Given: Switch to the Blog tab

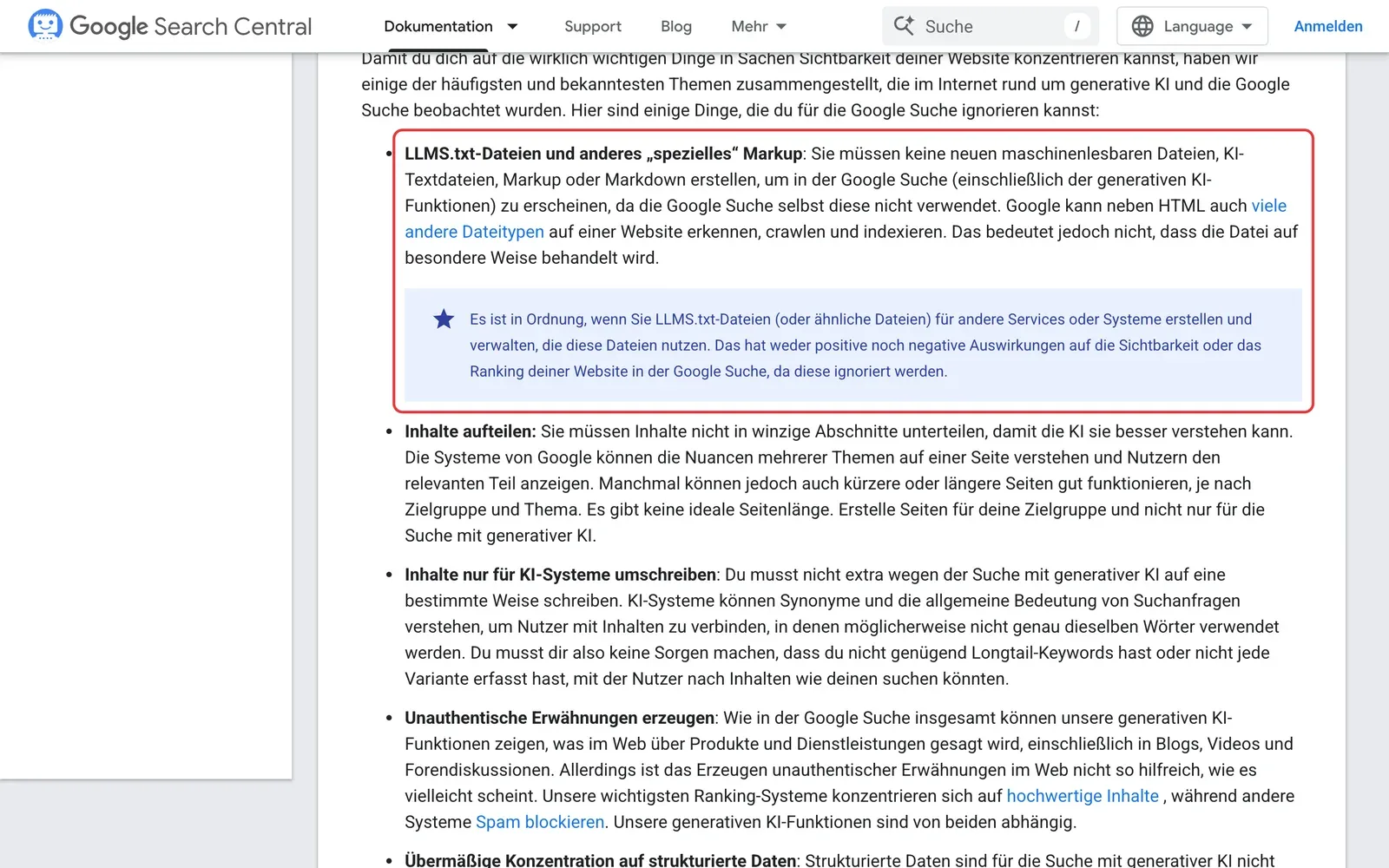Looking at the screenshot, I should tap(676, 26).
